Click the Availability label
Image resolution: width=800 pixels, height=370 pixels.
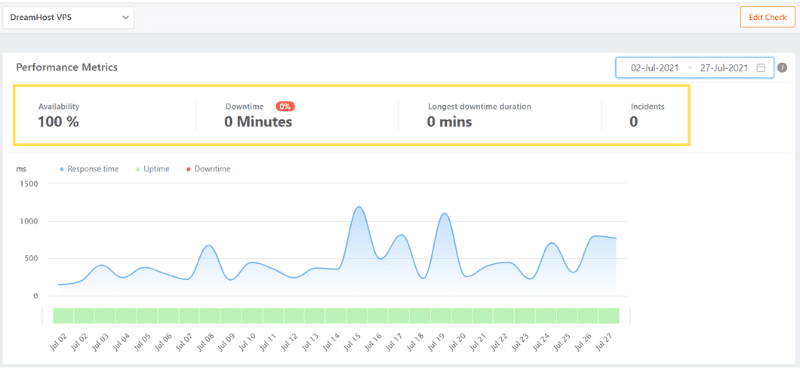59,107
